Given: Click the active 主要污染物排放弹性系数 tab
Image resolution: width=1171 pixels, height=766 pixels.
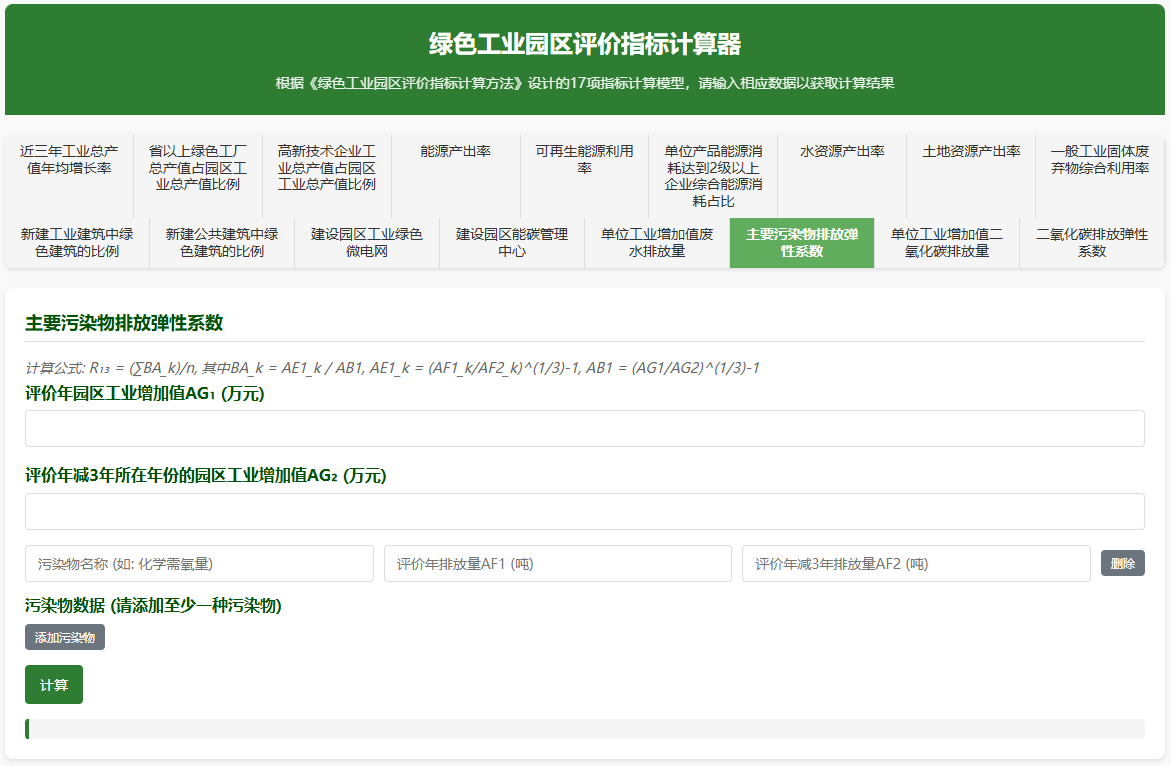Looking at the screenshot, I should pos(801,243).
